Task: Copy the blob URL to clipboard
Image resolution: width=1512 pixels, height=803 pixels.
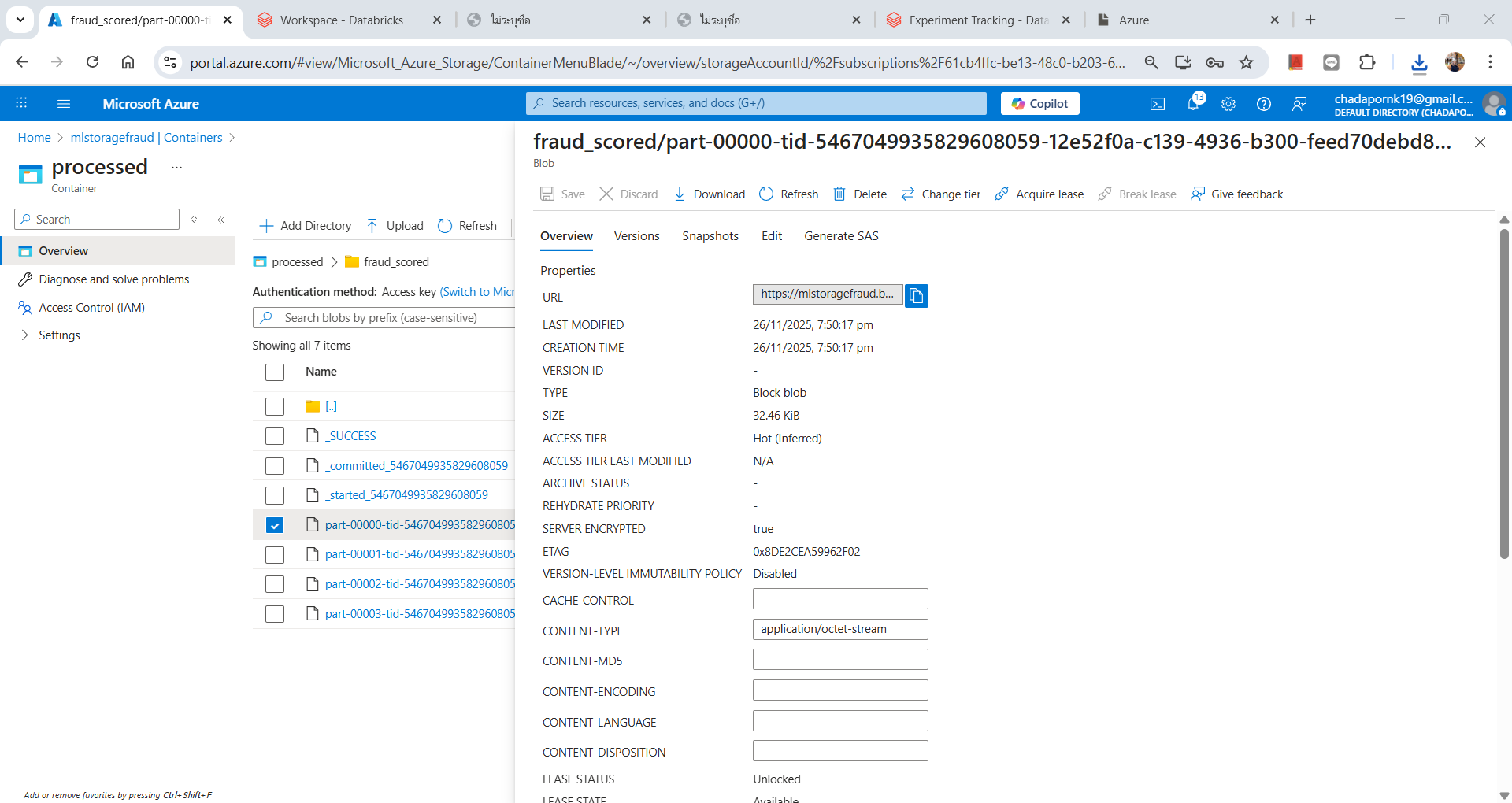Action: [917, 296]
